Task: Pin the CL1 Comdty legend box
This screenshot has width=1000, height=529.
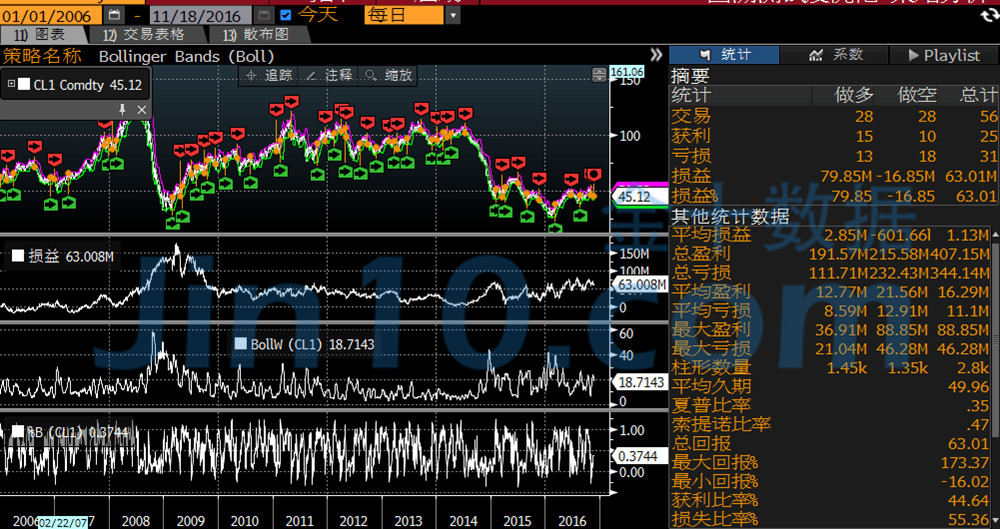Action: pos(123,108)
